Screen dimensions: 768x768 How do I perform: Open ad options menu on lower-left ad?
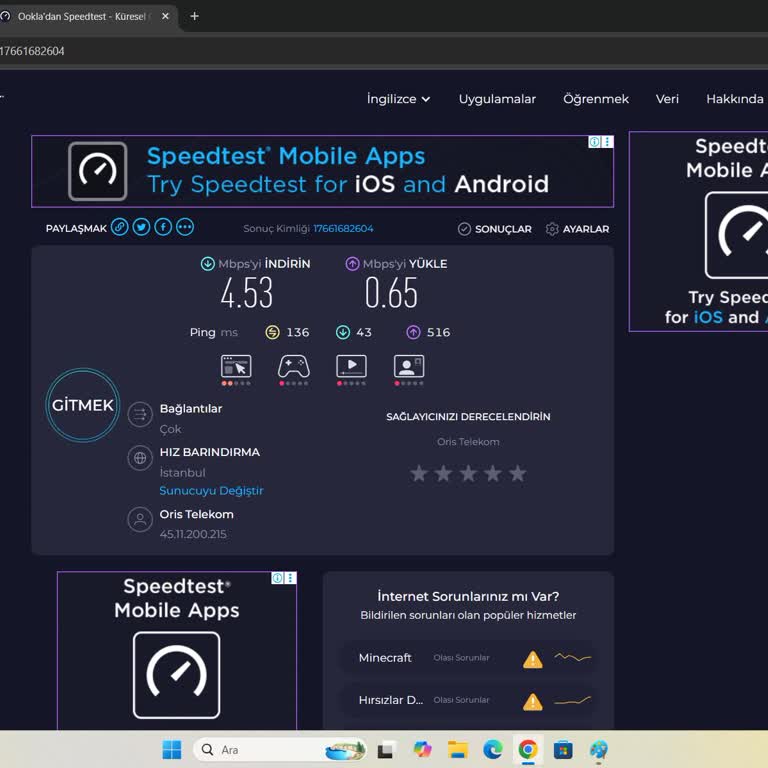290,578
